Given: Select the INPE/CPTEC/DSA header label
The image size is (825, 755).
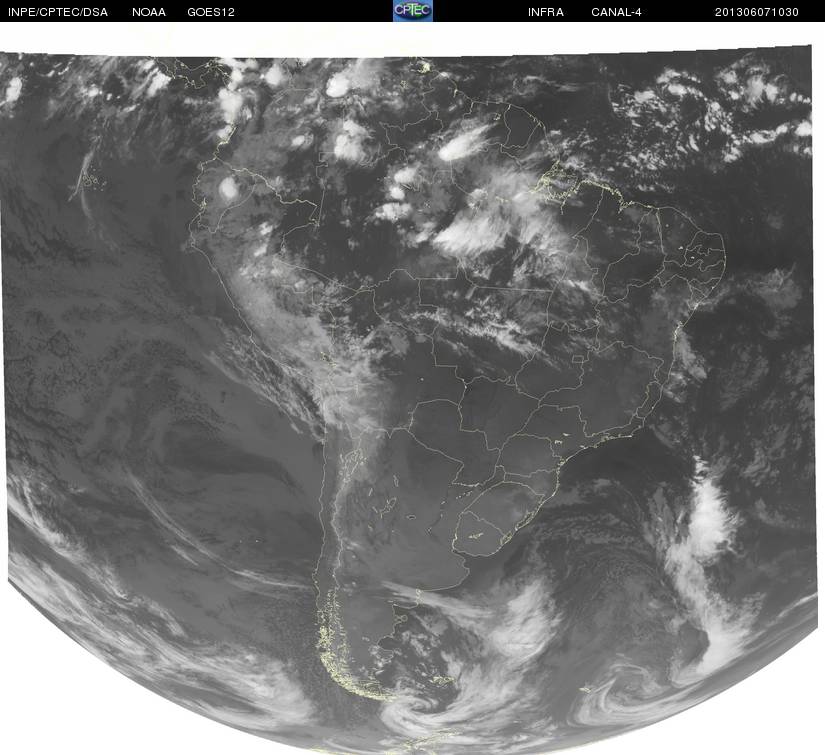Looking at the screenshot, I should tap(58, 12).
